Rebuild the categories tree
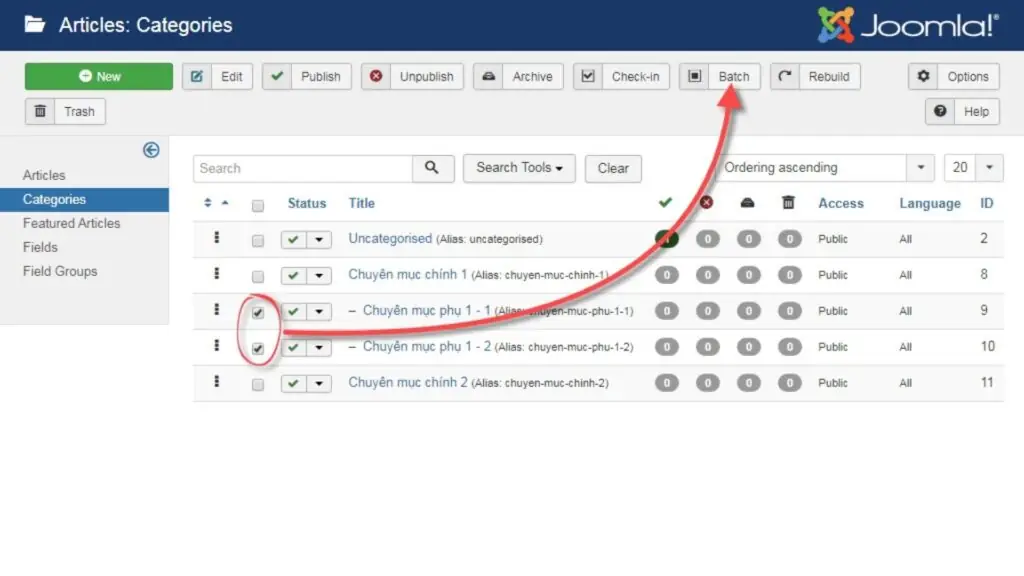This screenshot has width=1024, height=576. click(815, 76)
